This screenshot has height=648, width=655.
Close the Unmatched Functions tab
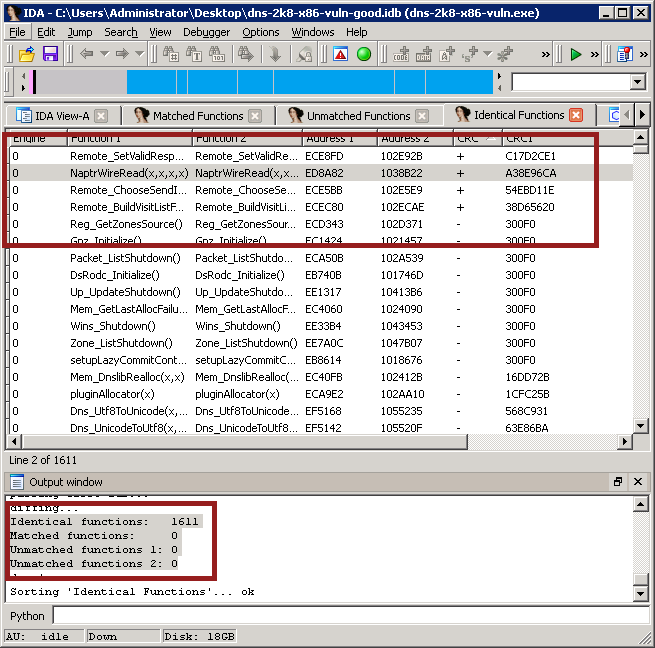(422, 116)
